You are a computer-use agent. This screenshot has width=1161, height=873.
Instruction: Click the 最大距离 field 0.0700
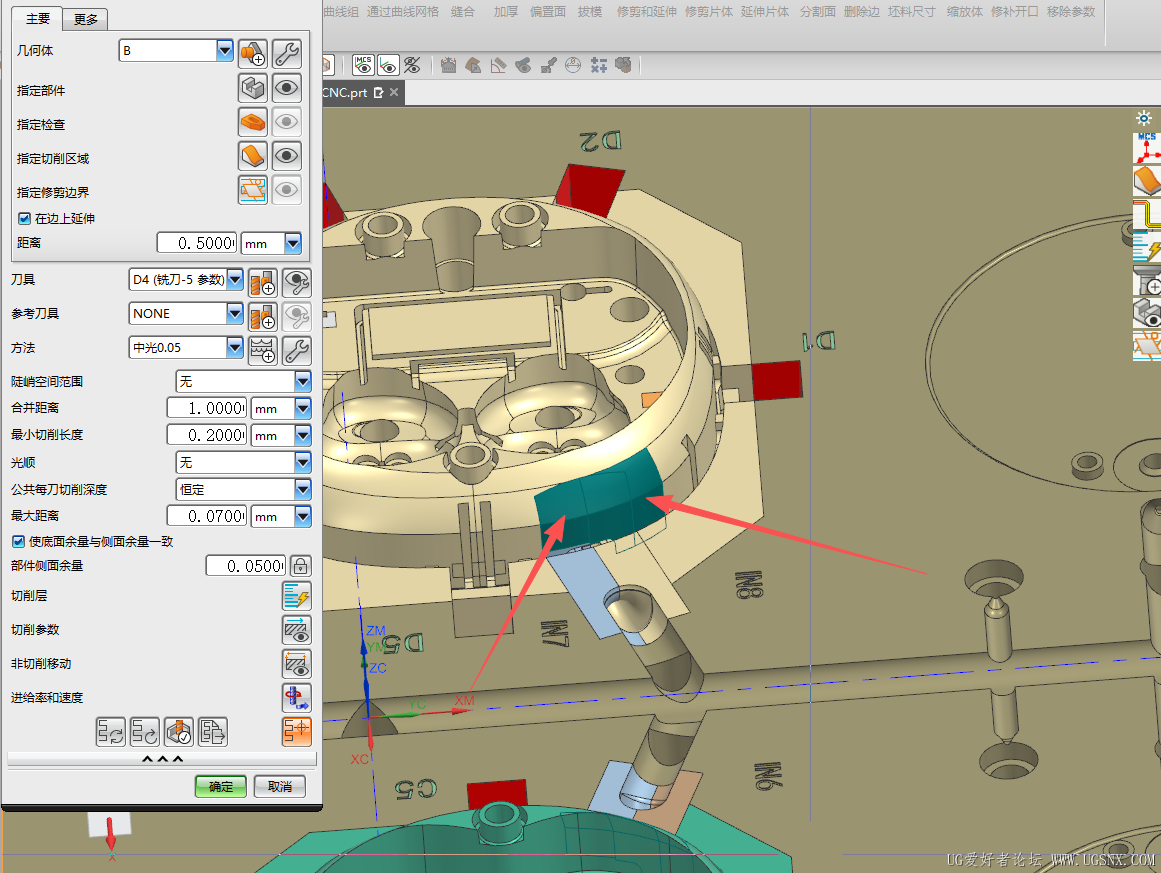pyautogui.click(x=207, y=516)
